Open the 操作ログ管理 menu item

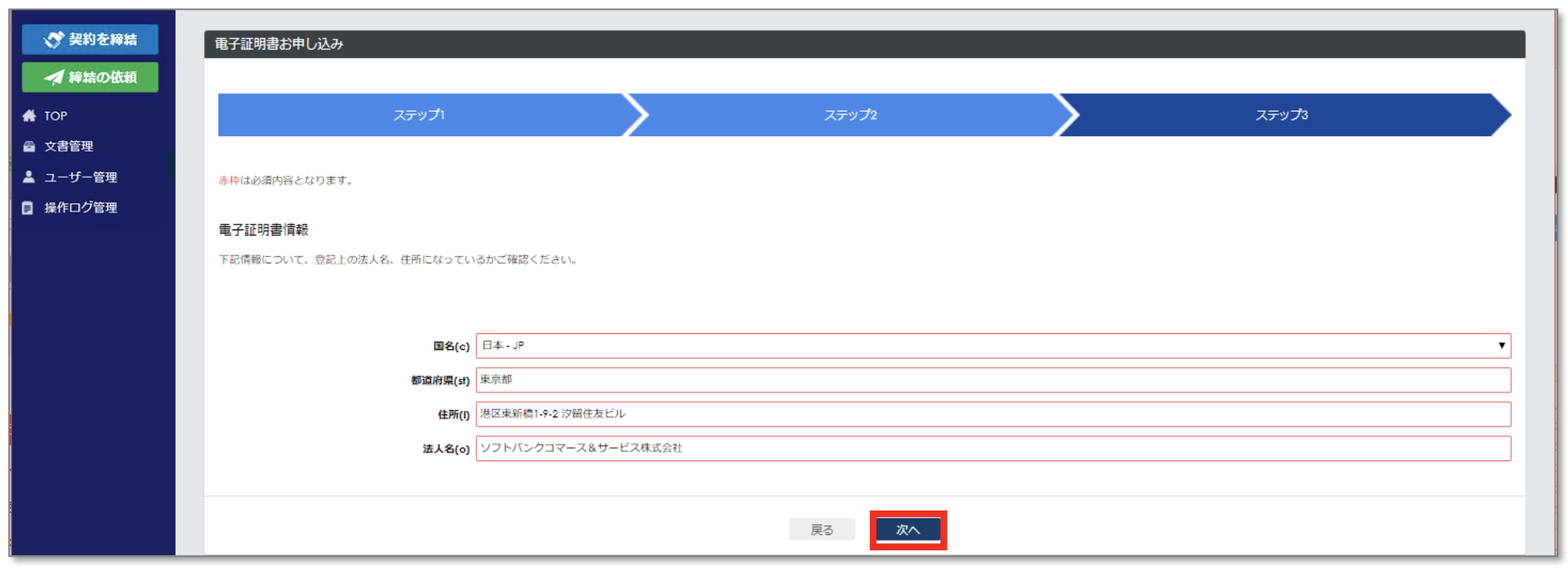[80, 208]
